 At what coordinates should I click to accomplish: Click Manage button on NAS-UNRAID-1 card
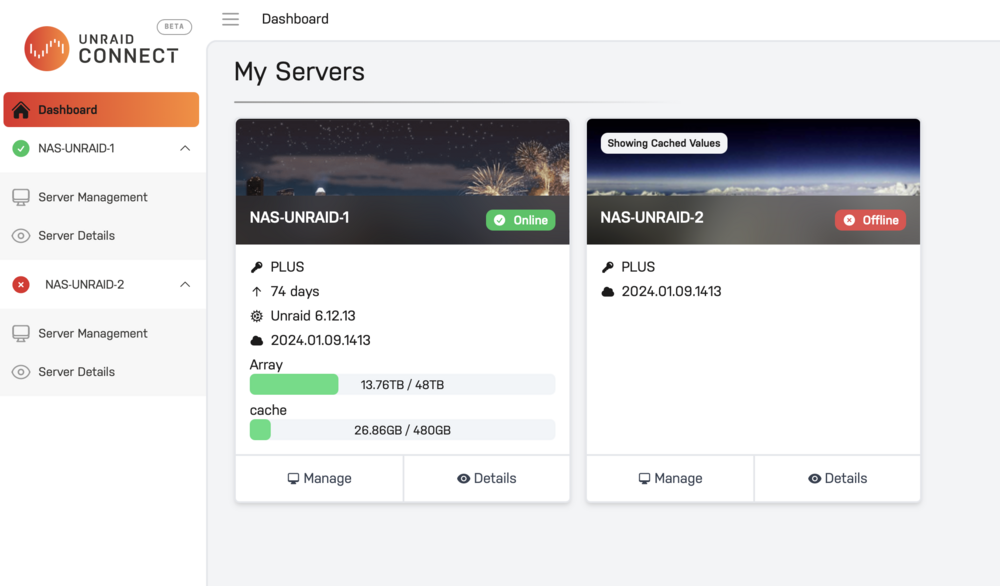tap(320, 478)
